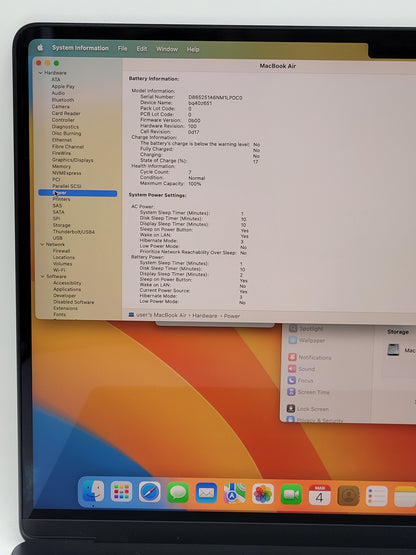The height and width of the screenshot is (555, 416).
Task: Select Controller in the sidebar
Action: coord(63,120)
